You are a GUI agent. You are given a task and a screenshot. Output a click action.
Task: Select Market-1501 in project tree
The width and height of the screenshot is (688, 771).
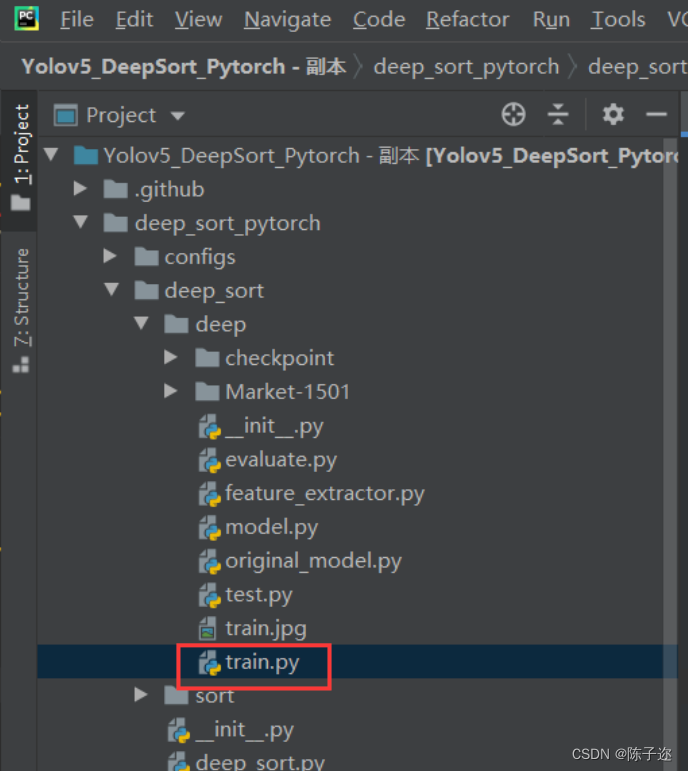[x=288, y=392]
